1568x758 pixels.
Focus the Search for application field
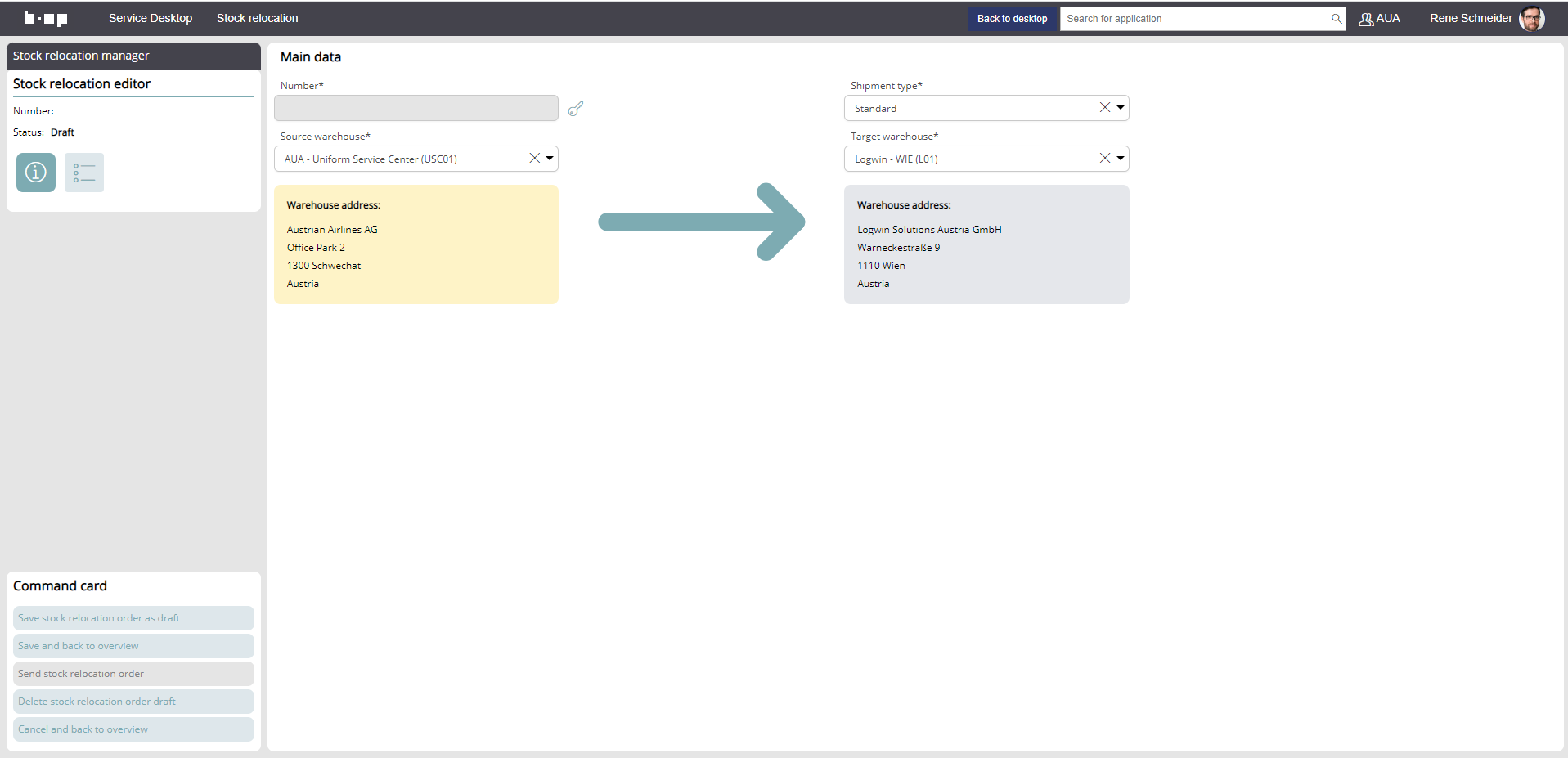tap(1194, 19)
